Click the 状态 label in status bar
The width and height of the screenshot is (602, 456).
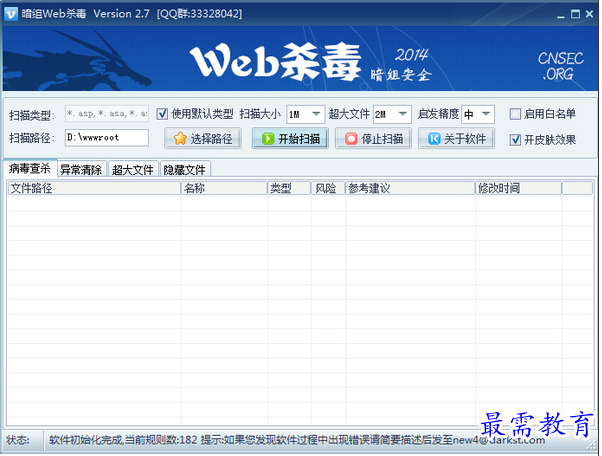(18, 440)
